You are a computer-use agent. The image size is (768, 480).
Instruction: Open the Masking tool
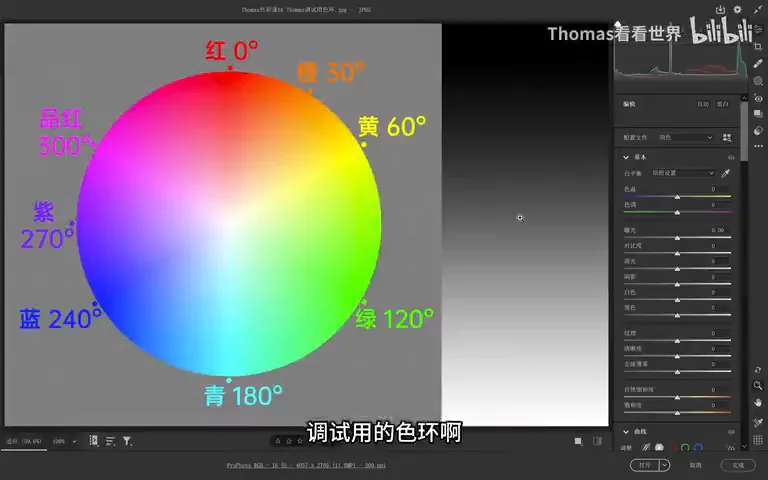[758, 81]
